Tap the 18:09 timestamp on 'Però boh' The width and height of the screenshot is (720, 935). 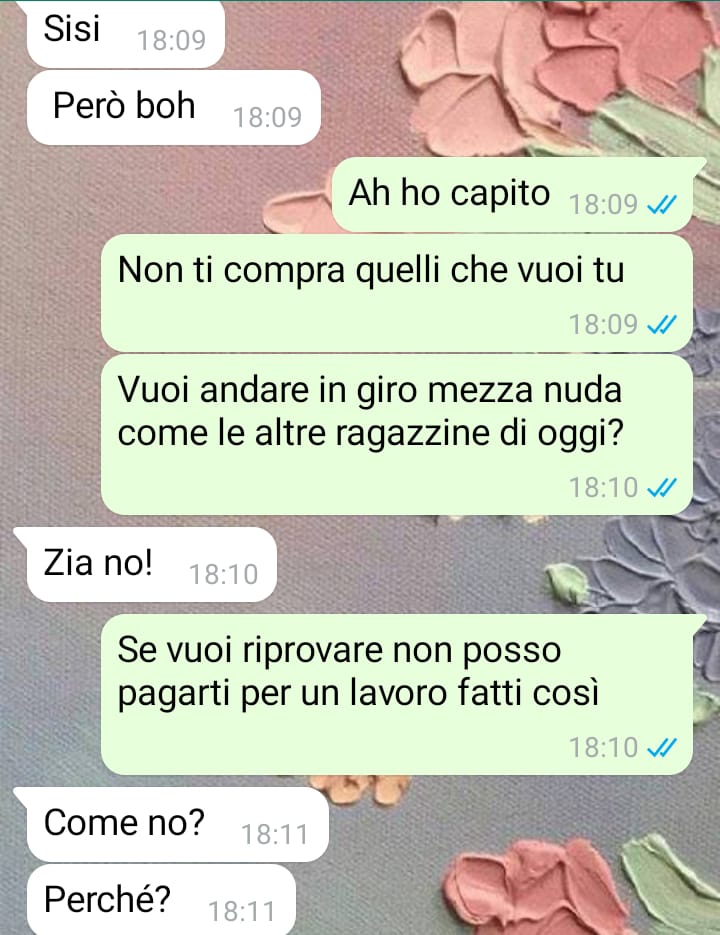[267, 117]
